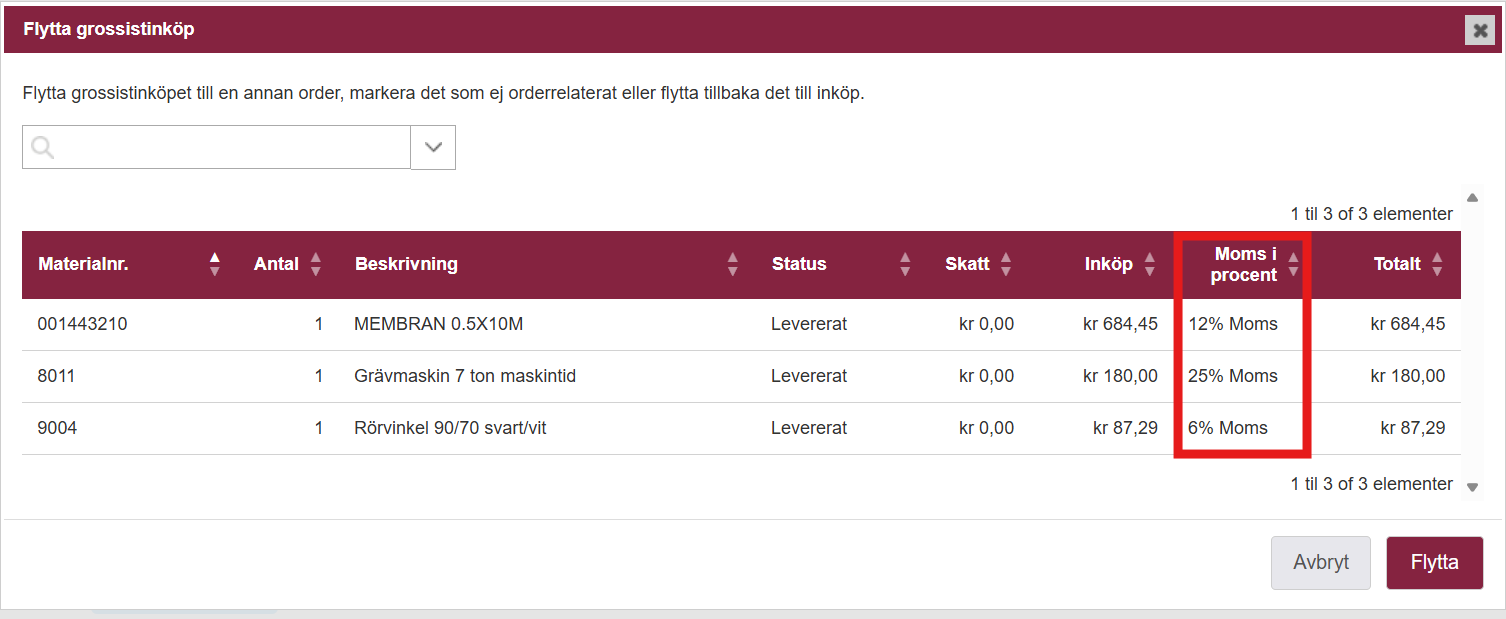Sort by Totalt column arrows
The image size is (1506, 619).
coord(1437,264)
